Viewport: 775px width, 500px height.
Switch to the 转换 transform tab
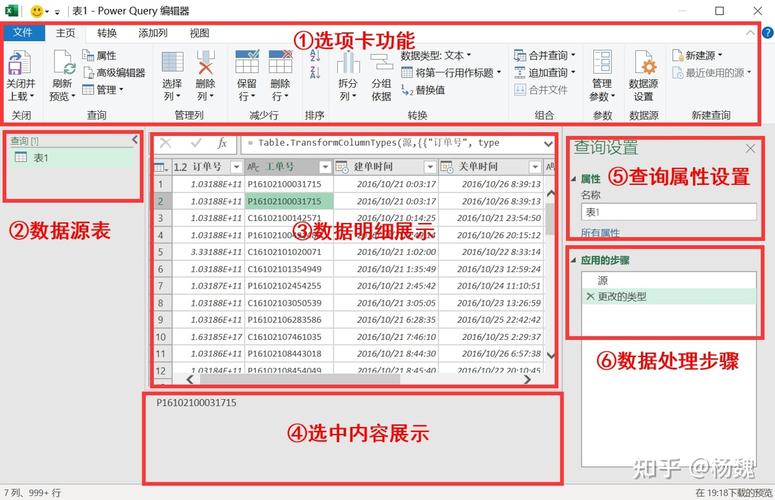(x=107, y=33)
